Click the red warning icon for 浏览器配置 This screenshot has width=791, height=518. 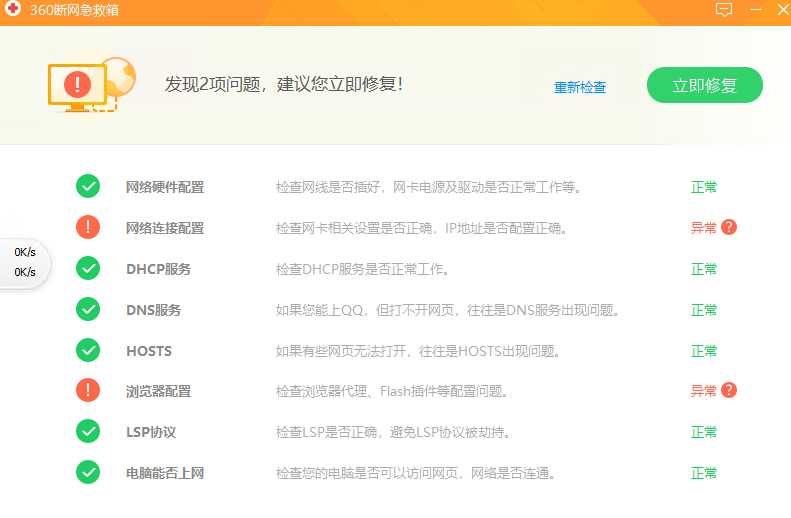88,390
